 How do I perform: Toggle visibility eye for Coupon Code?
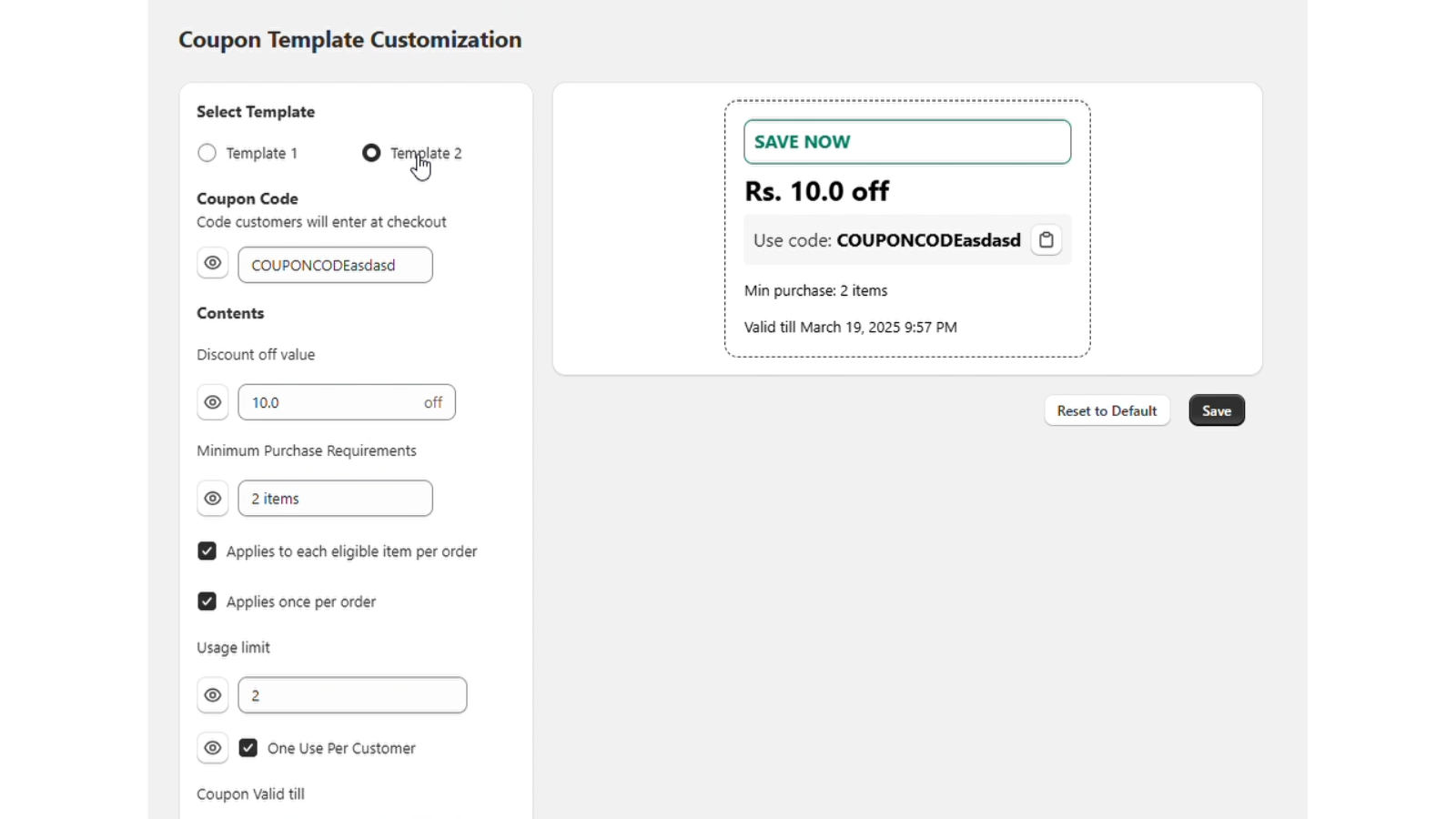point(212,264)
